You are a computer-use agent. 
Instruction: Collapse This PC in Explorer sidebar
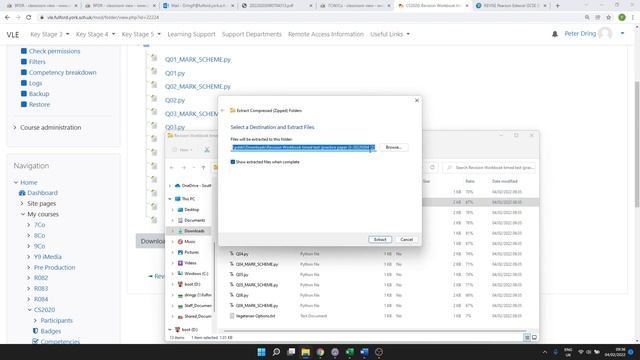170,199
